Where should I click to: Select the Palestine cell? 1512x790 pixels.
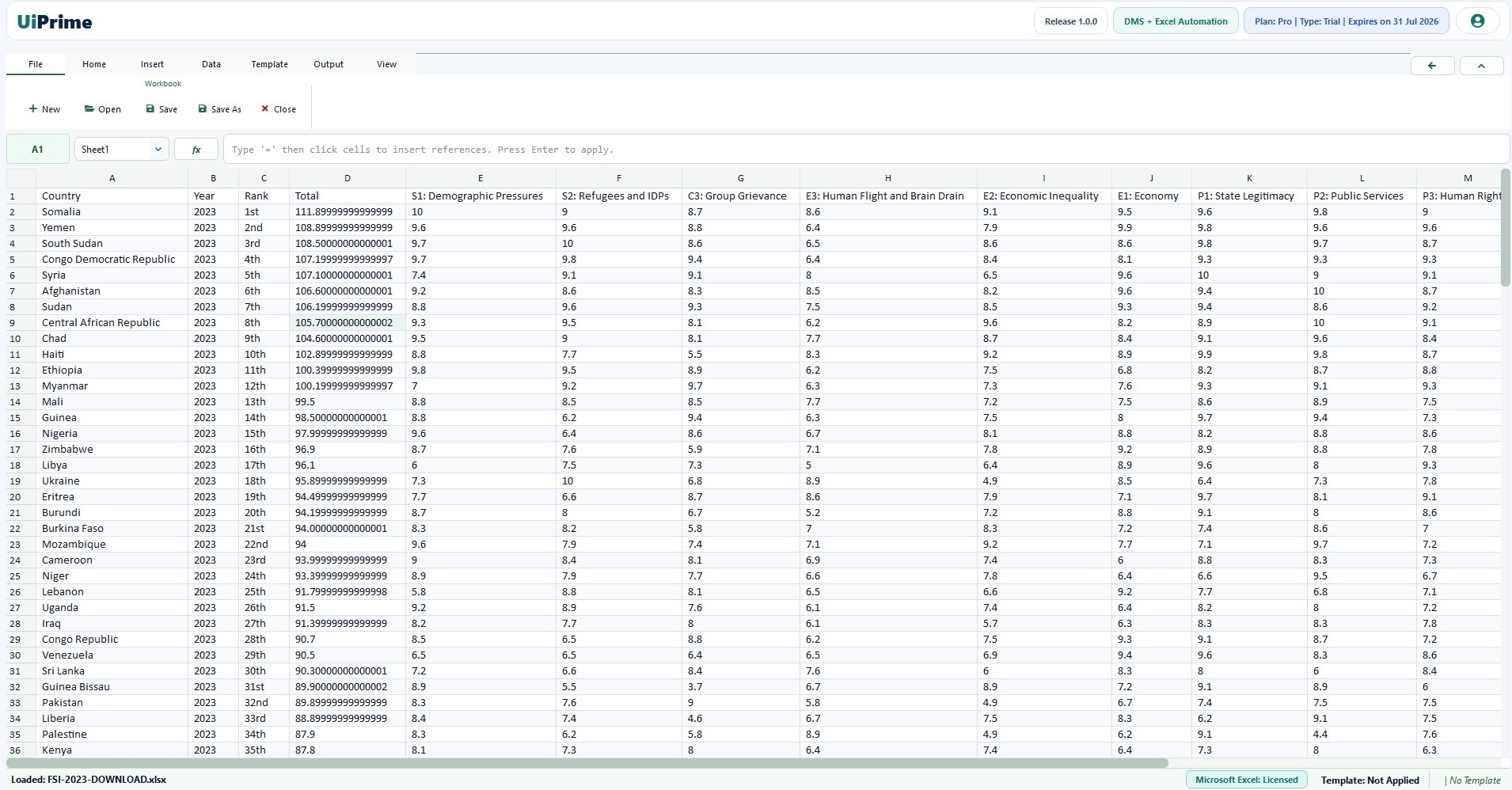point(112,735)
